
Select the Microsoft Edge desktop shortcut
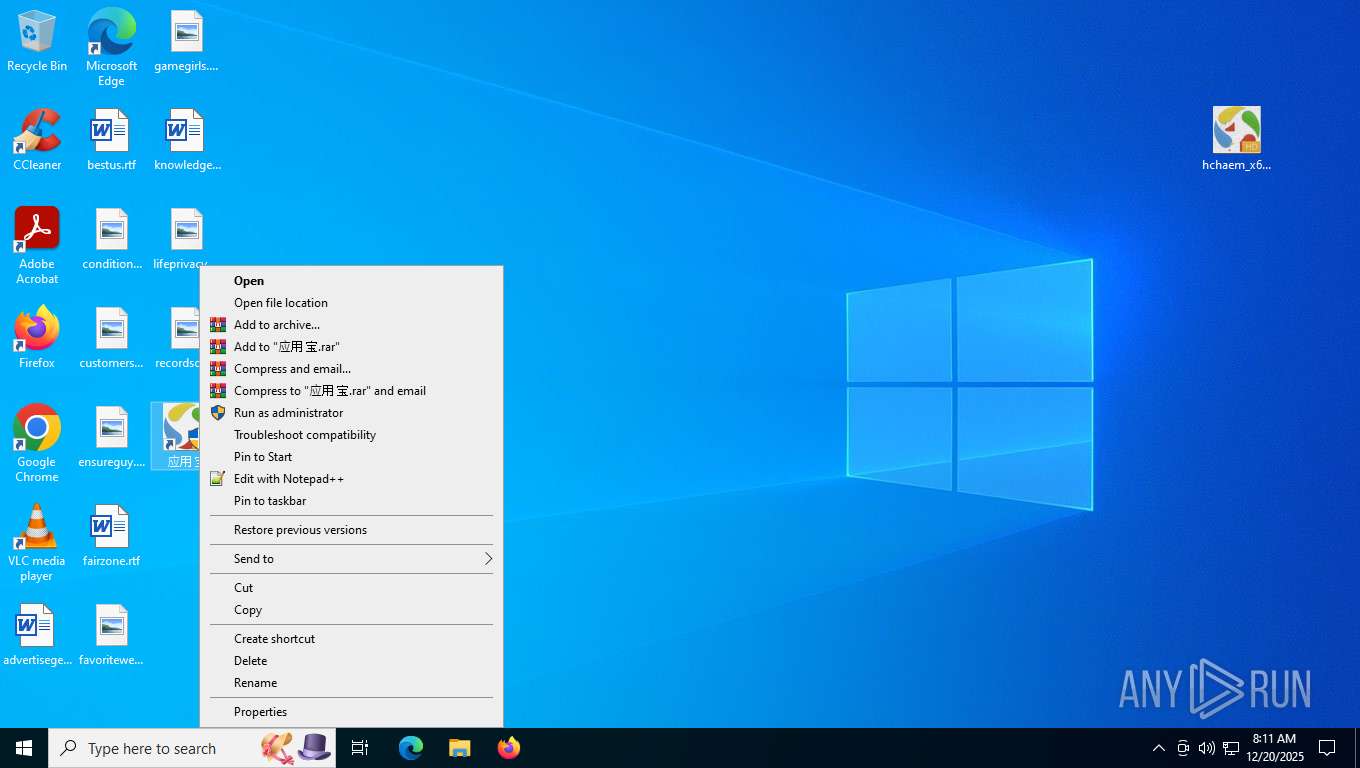click(x=111, y=47)
